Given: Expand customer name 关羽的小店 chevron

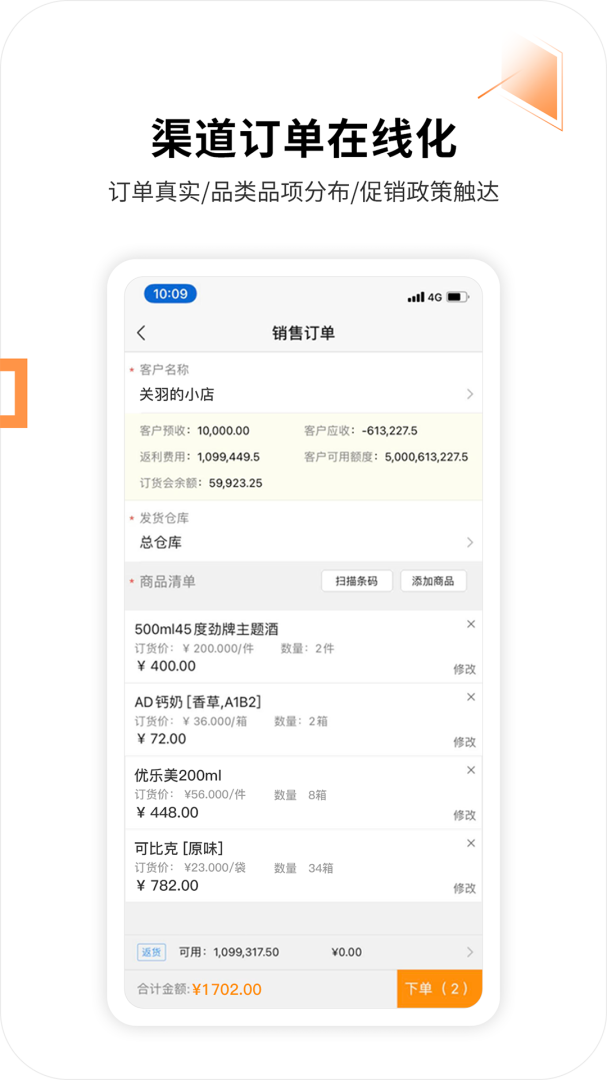Looking at the screenshot, I should (x=470, y=395).
